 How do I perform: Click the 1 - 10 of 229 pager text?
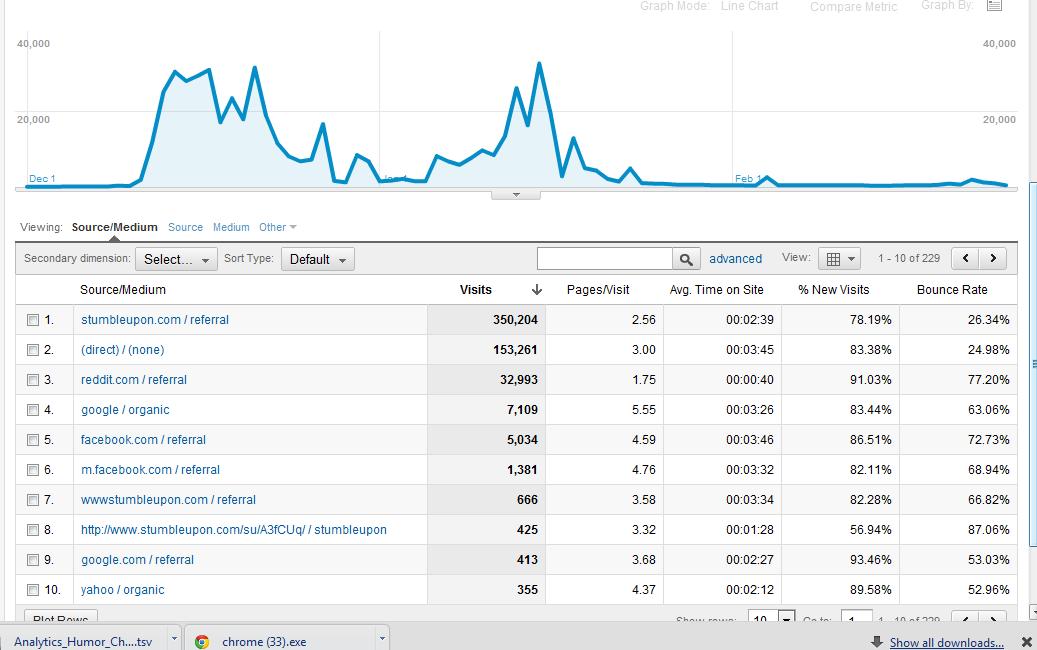[x=909, y=259]
